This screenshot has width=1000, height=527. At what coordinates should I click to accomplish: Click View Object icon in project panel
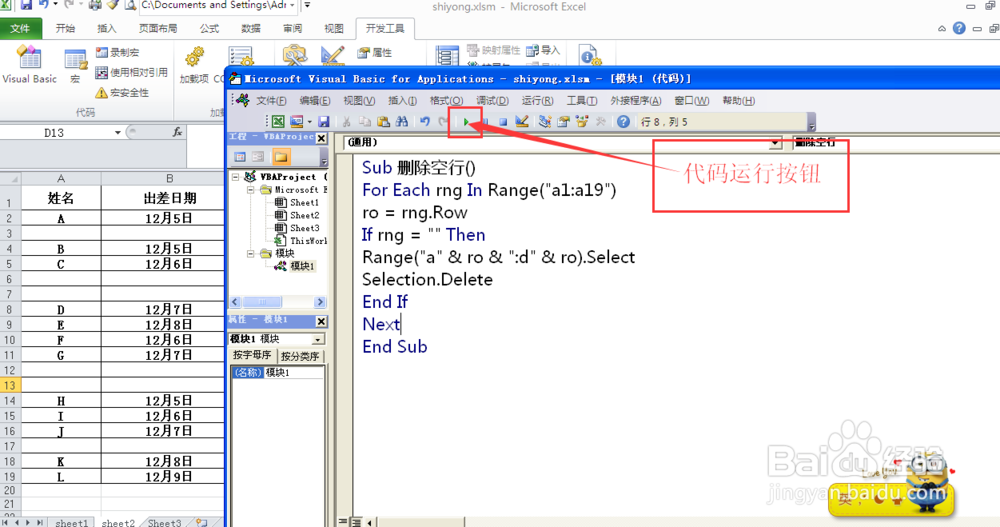[258, 156]
